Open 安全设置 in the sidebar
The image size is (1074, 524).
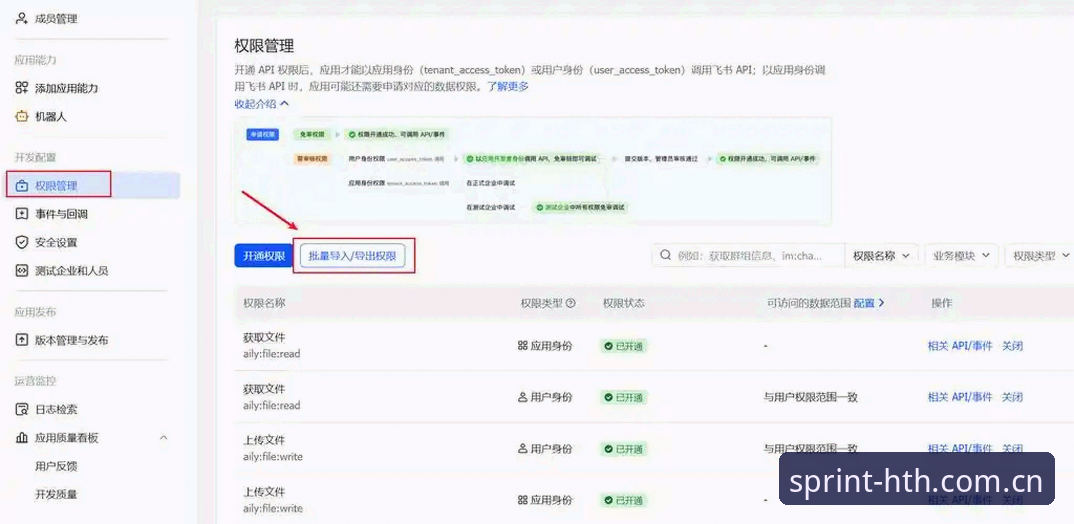[x=56, y=242]
